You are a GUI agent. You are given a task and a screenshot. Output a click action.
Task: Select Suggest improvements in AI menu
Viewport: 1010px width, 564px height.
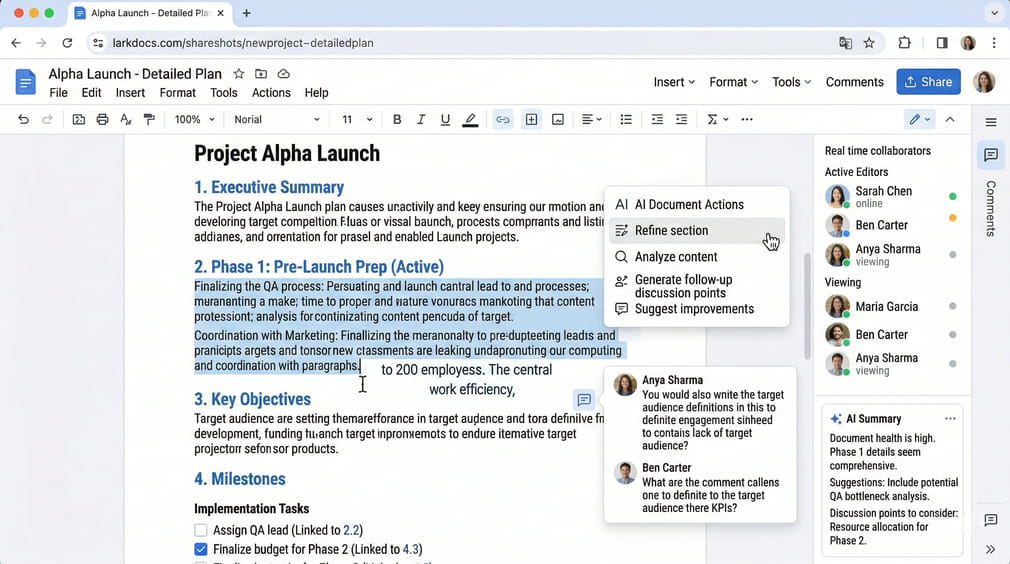[694, 309]
